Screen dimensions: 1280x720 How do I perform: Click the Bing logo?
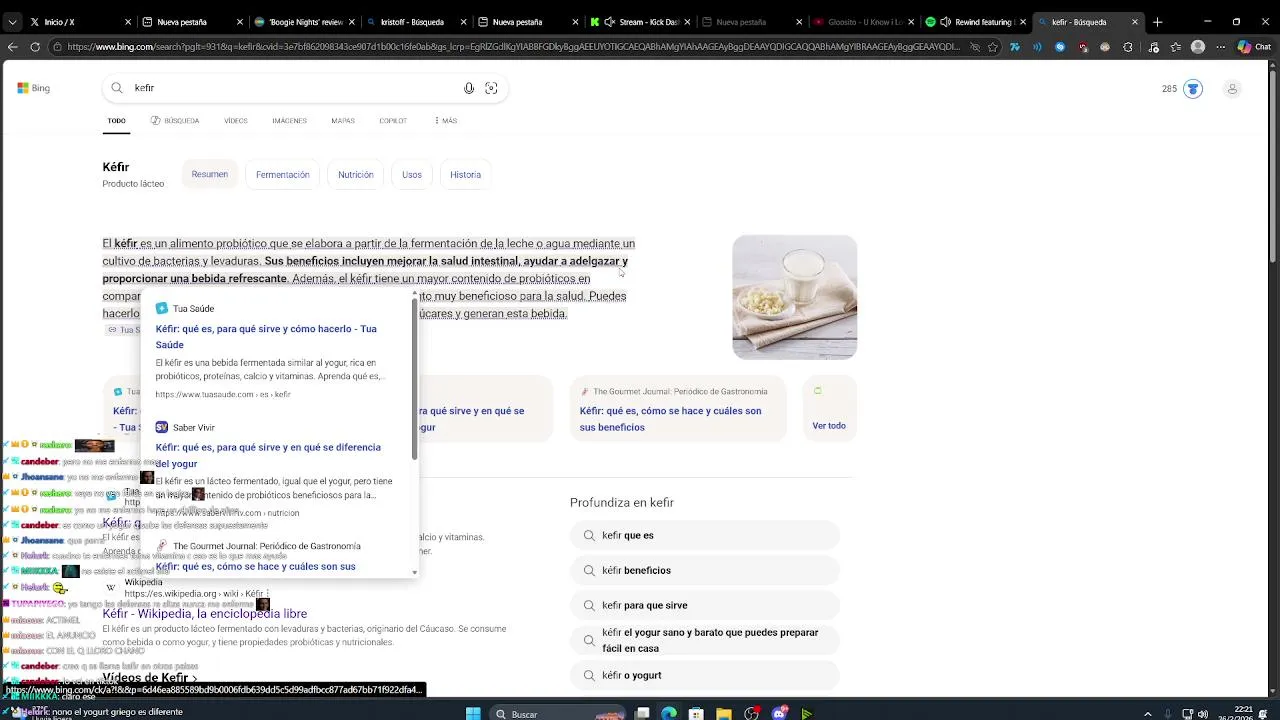tap(33, 88)
